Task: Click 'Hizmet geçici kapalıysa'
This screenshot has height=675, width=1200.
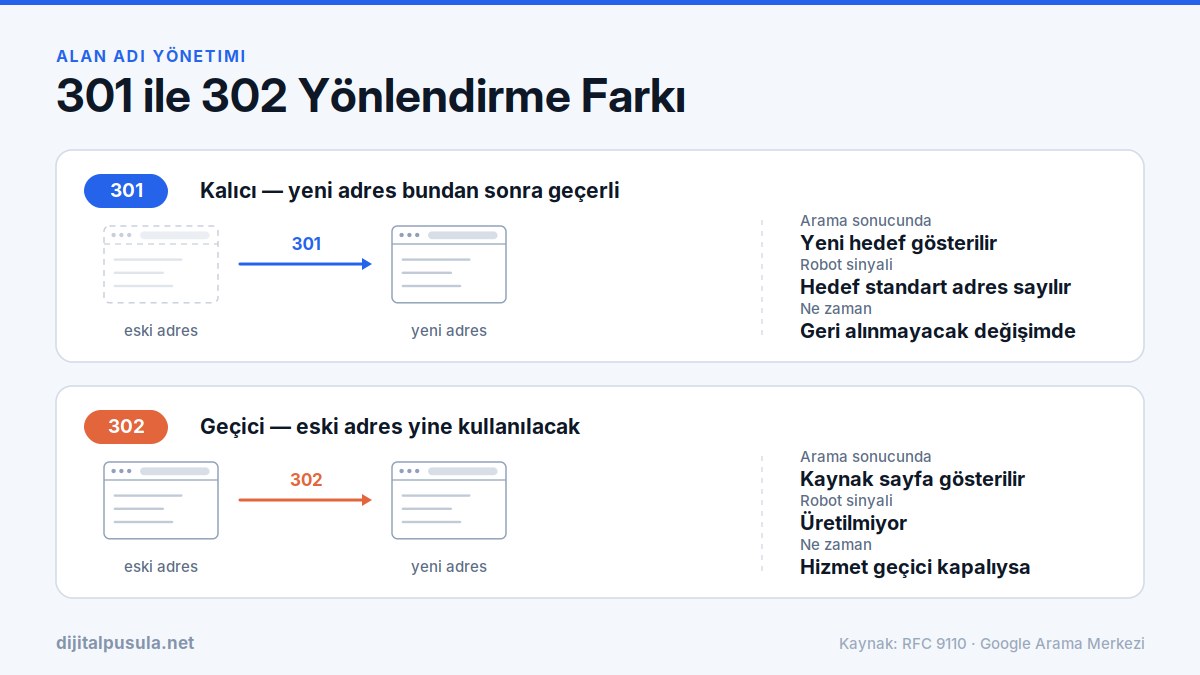Action: (915, 567)
